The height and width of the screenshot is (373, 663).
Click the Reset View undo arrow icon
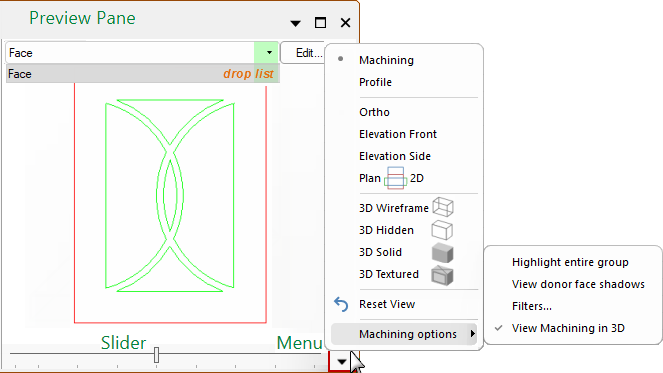341,304
